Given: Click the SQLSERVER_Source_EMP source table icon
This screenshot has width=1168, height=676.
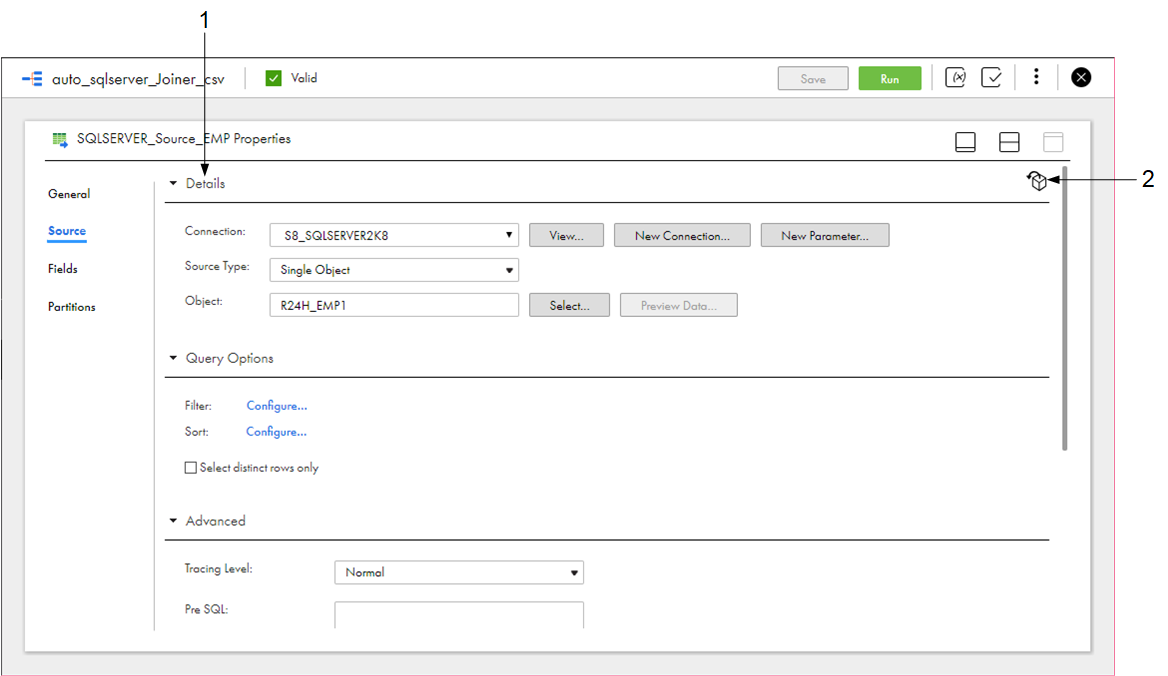Looking at the screenshot, I should coord(60,139).
